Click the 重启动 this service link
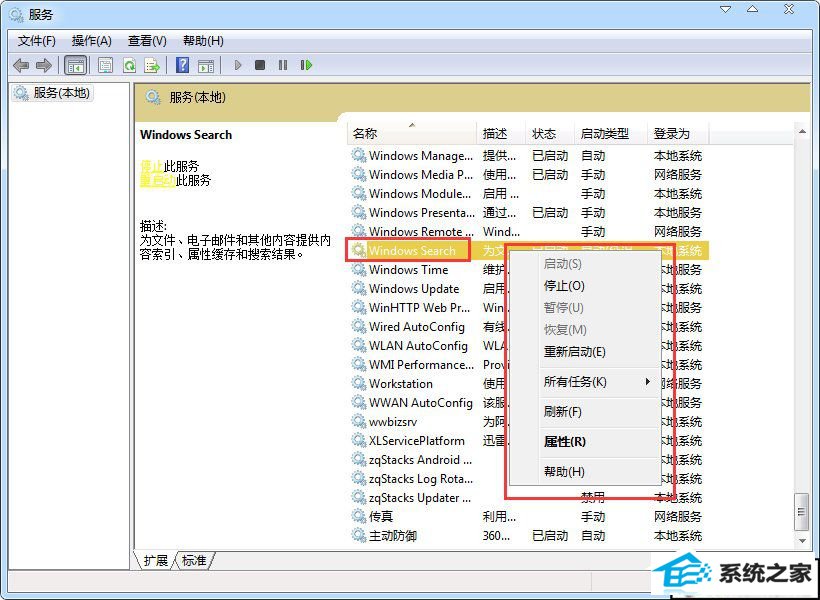This screenshot has height=600, width=820. (x=158, y=180)
